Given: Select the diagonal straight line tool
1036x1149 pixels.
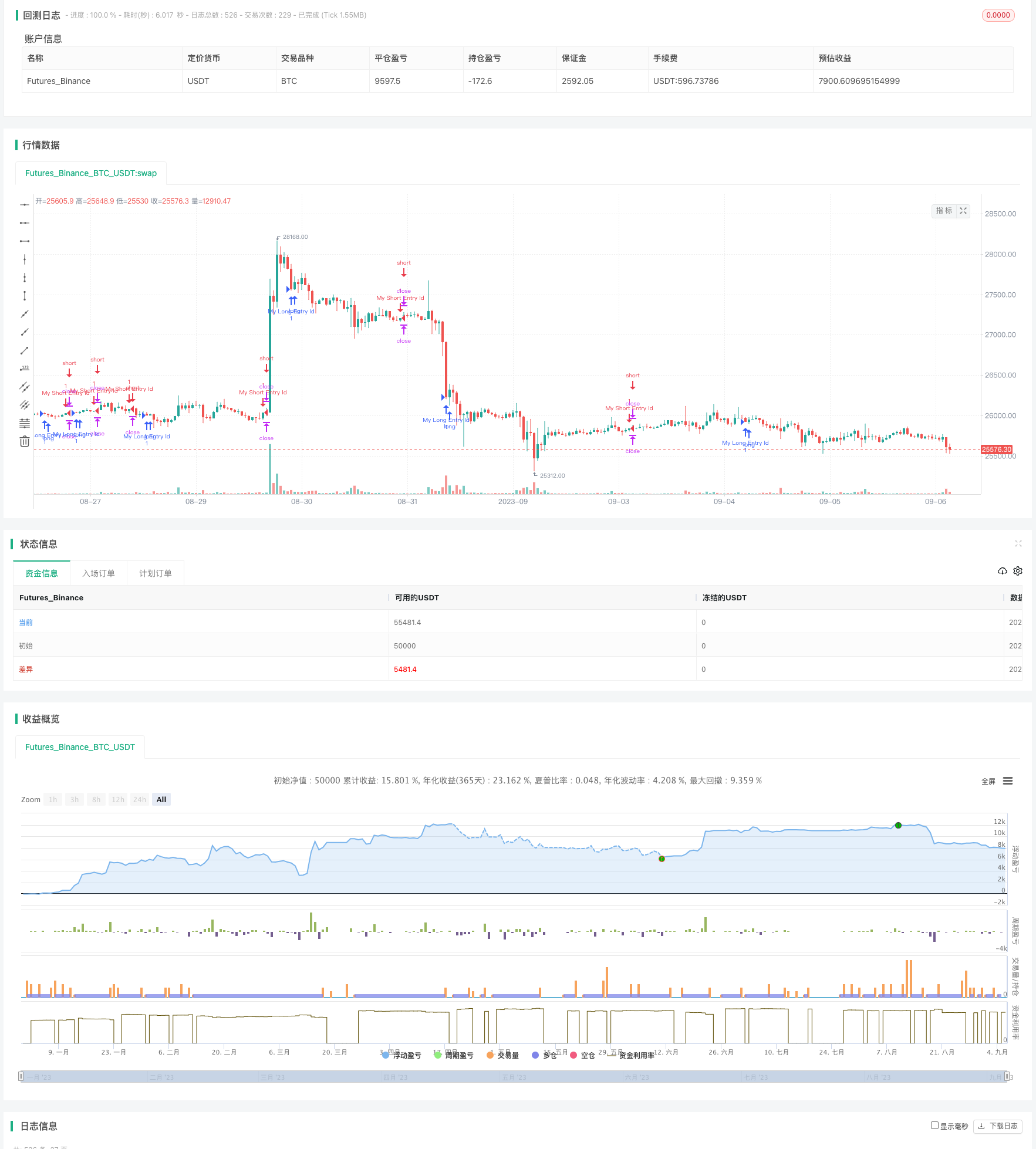Looking at the screenshot, I should click(24, 314).
